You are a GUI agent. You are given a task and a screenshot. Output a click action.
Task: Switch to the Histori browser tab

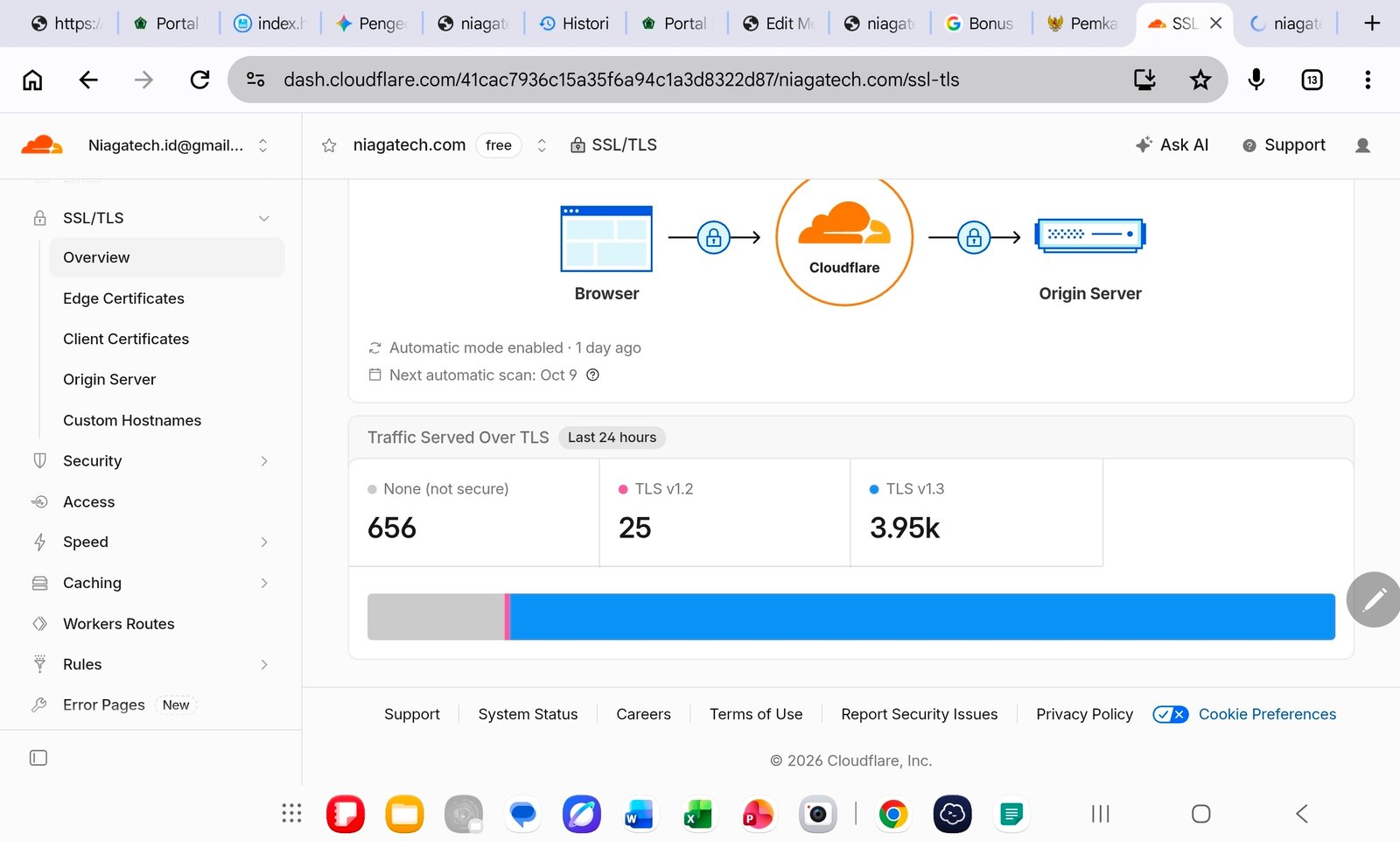tap(575, 24)
